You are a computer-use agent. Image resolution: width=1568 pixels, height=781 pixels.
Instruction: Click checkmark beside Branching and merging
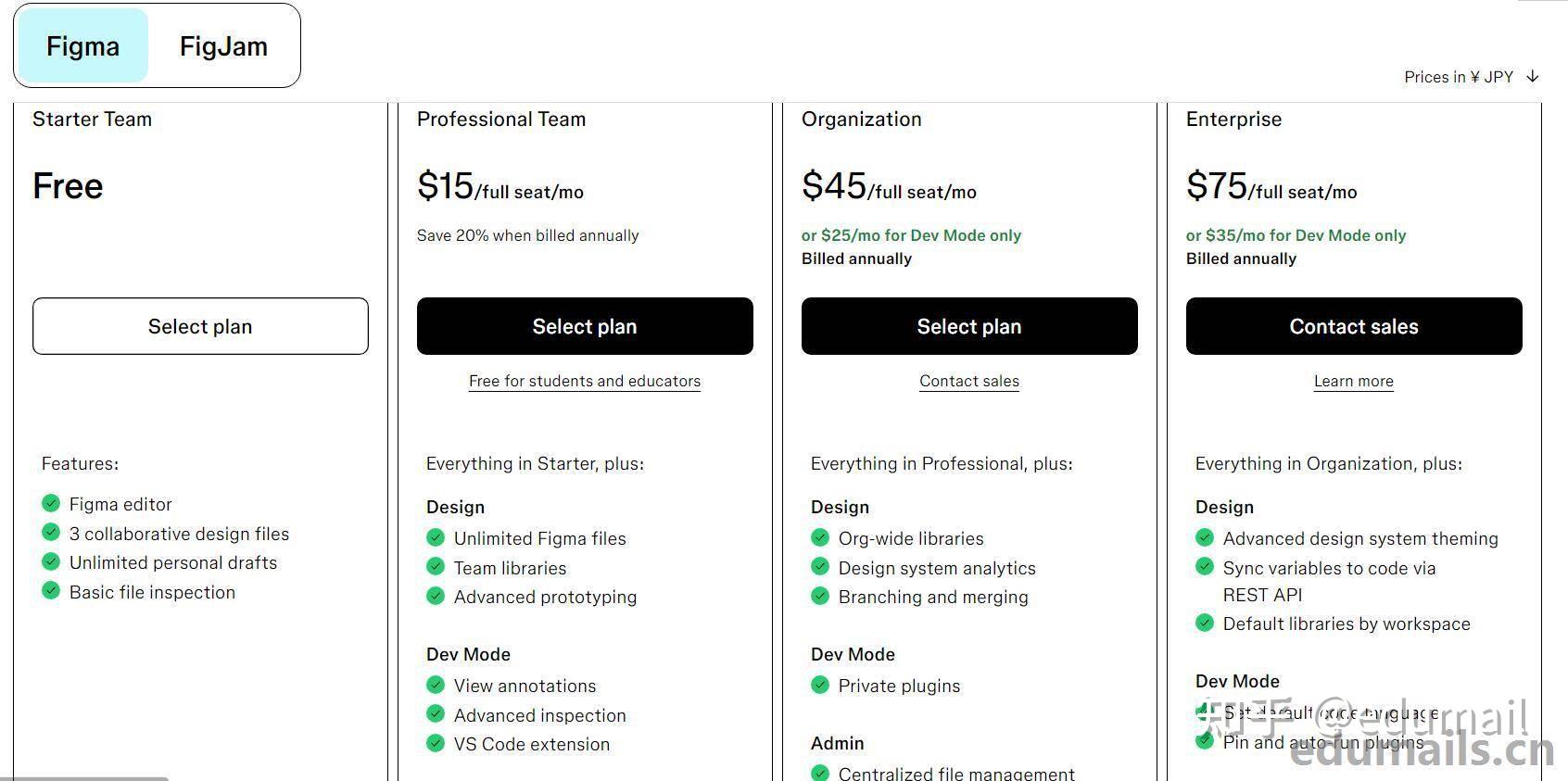(x=820, y=596)
